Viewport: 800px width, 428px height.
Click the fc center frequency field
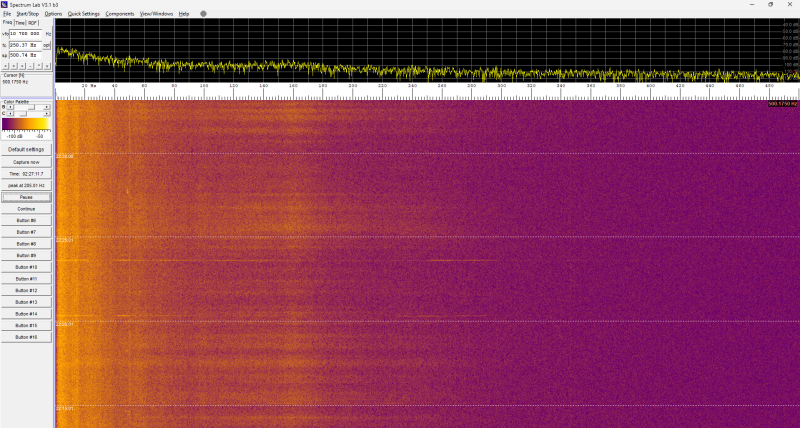26,45
